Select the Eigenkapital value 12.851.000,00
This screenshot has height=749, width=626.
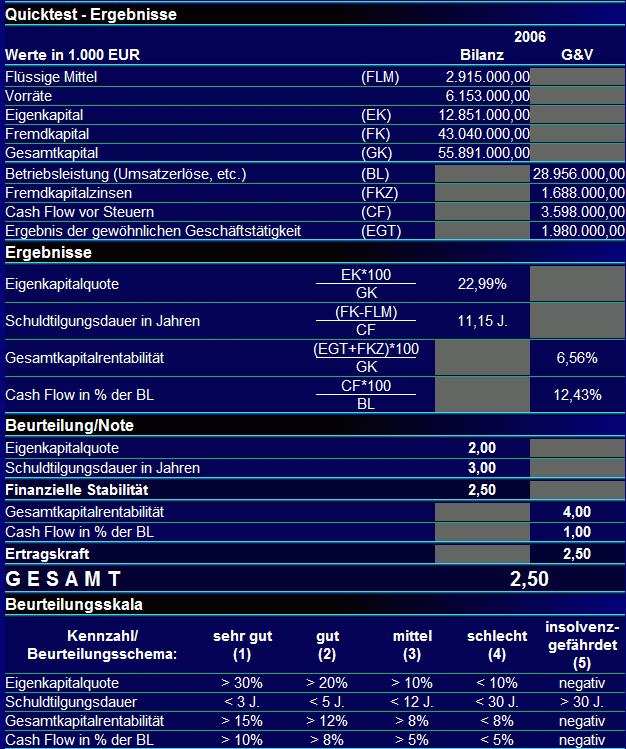pos(482,115)
